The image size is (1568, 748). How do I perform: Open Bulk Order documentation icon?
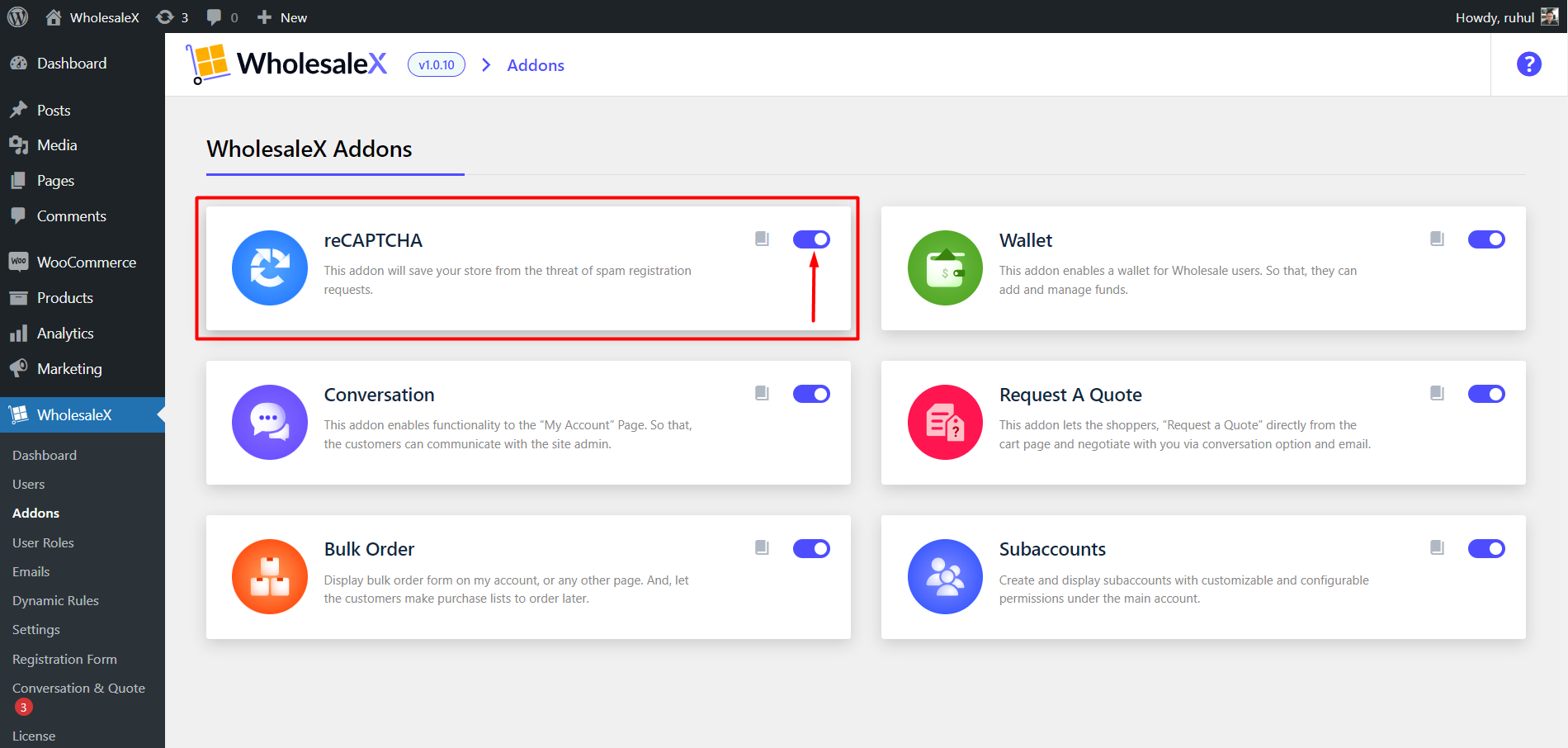pos(762,547)
